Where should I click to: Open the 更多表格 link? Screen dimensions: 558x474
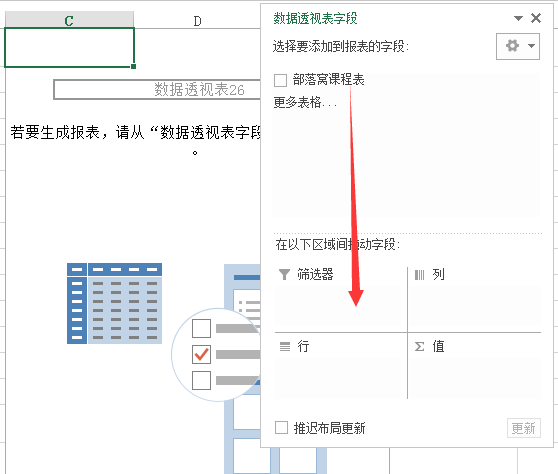pyautogui.click(x=305, y=102)
